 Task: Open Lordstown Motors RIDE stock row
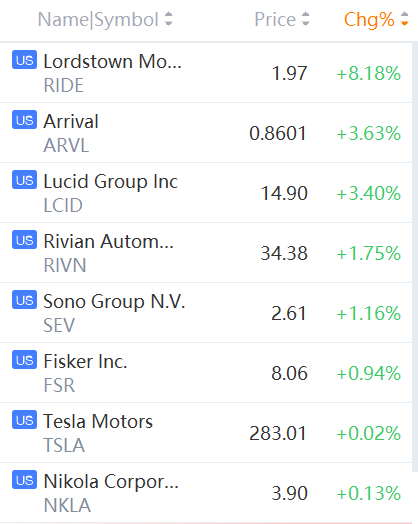coord(206,73)
